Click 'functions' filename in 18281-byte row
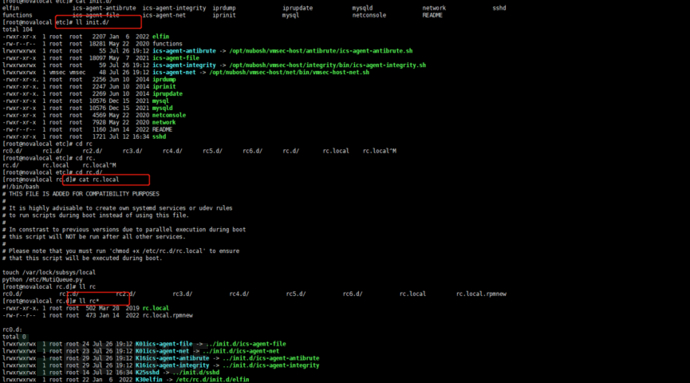 167,44
